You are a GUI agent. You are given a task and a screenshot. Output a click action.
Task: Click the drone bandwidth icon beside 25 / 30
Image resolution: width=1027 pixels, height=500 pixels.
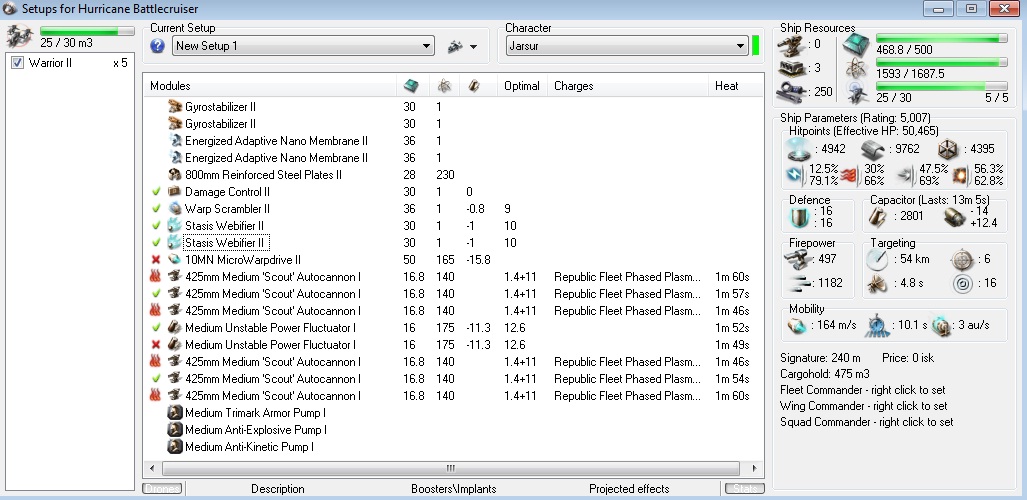[855, 92]
